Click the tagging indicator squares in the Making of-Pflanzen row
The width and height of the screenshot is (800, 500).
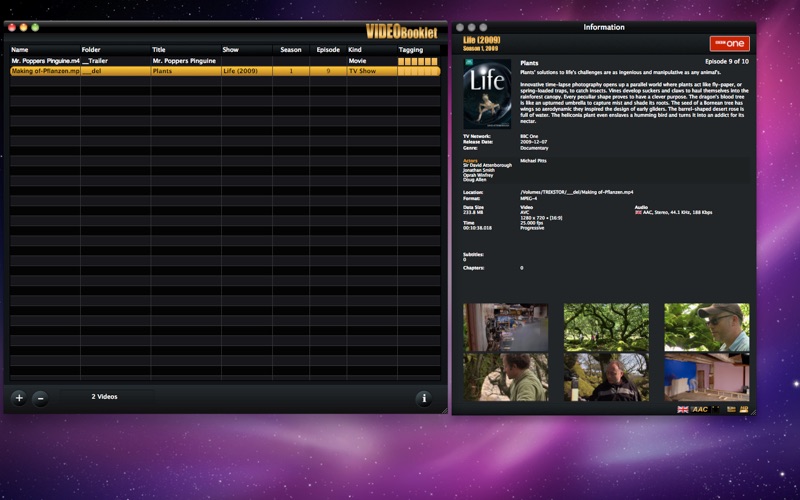[417, 71]
